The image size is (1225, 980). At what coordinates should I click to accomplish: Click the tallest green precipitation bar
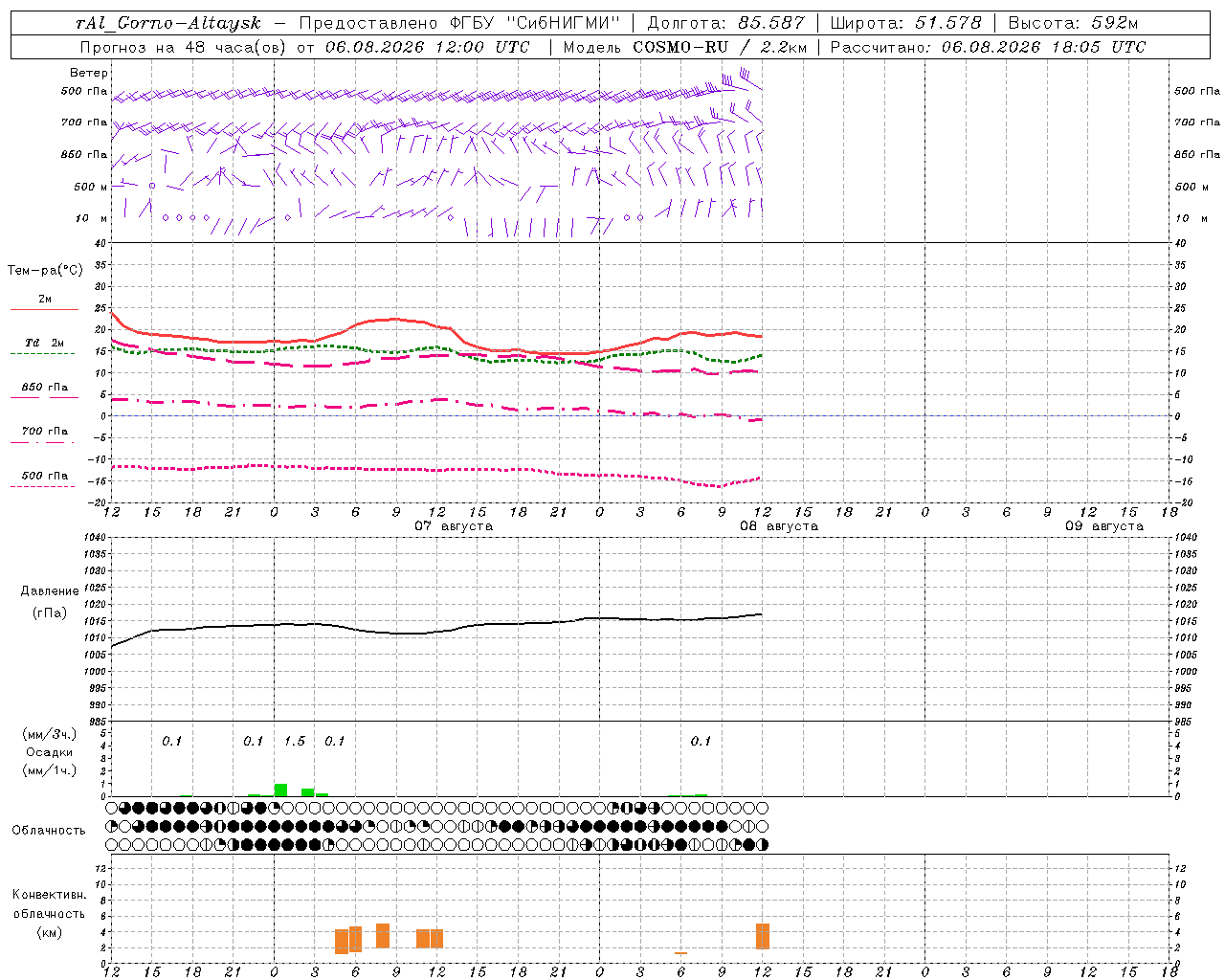pyautogui.click(x=280, y=790)
